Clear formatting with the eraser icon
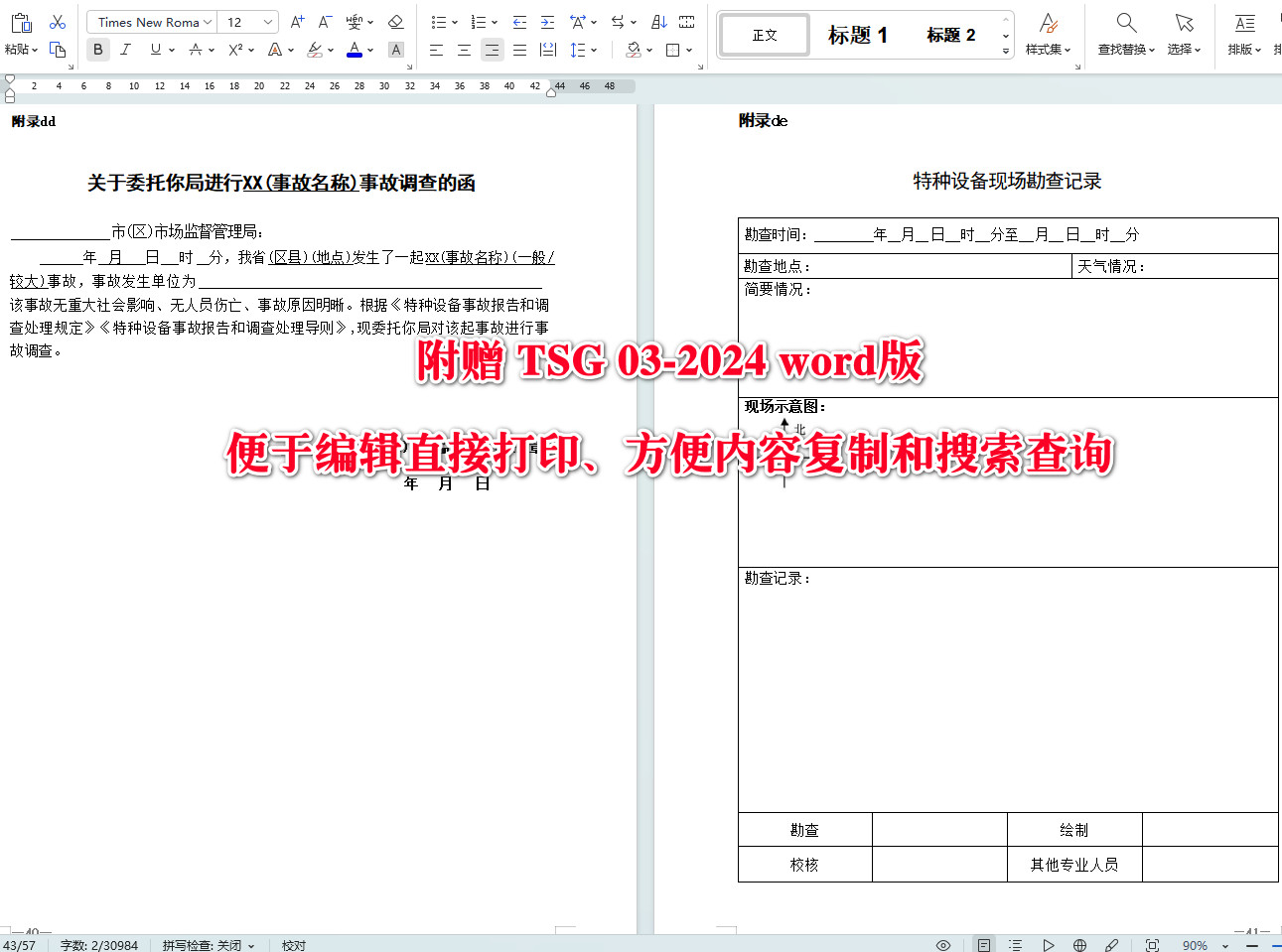Screen dimensions: 1282x952 coord(395,22)
